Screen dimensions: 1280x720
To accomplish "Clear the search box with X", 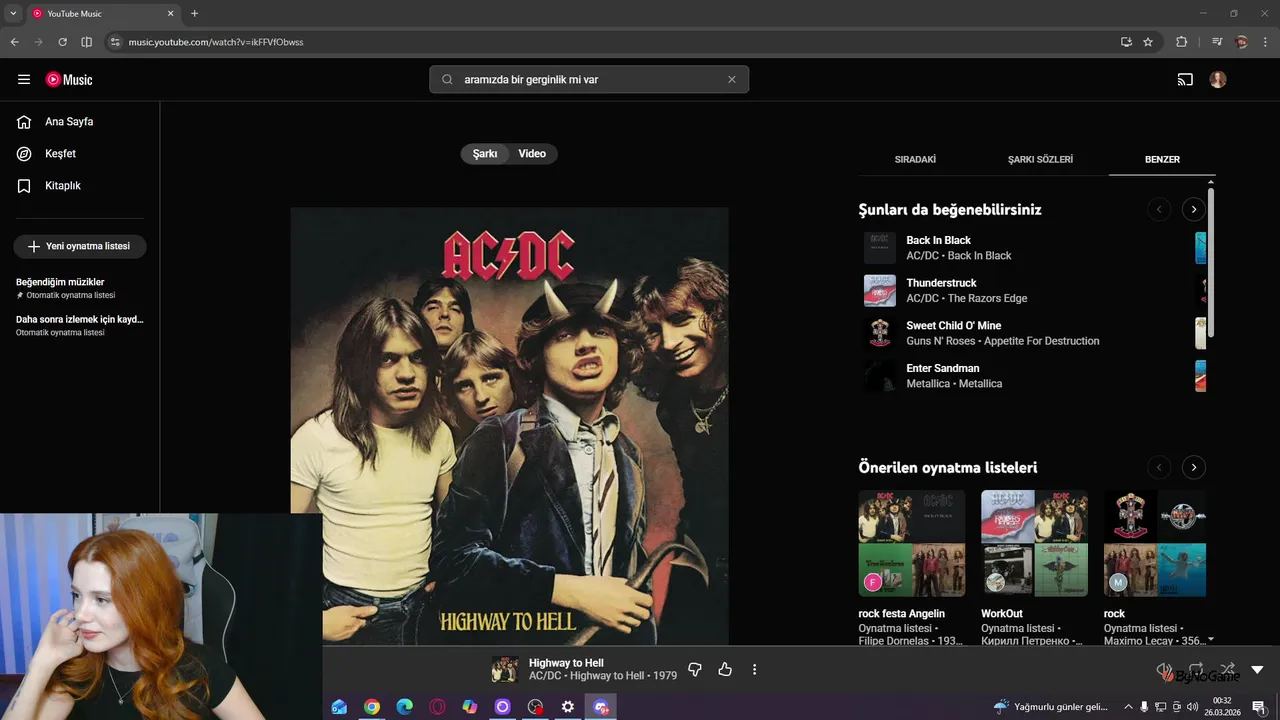I will 731,79.
